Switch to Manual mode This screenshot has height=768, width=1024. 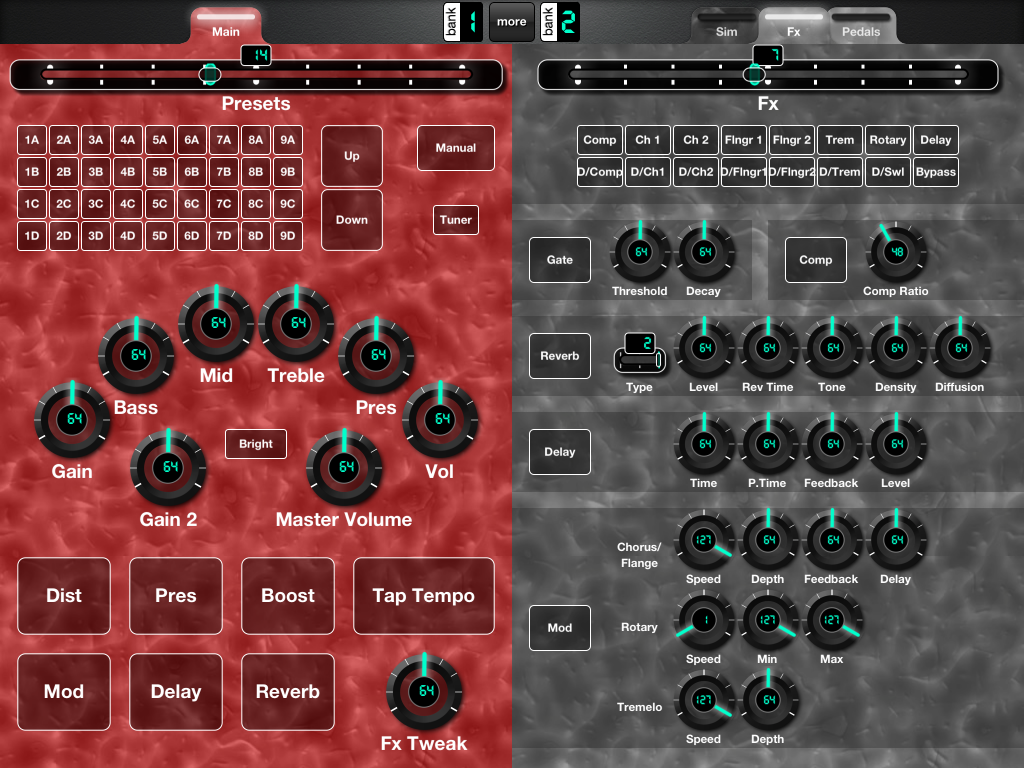click(456, 148)
